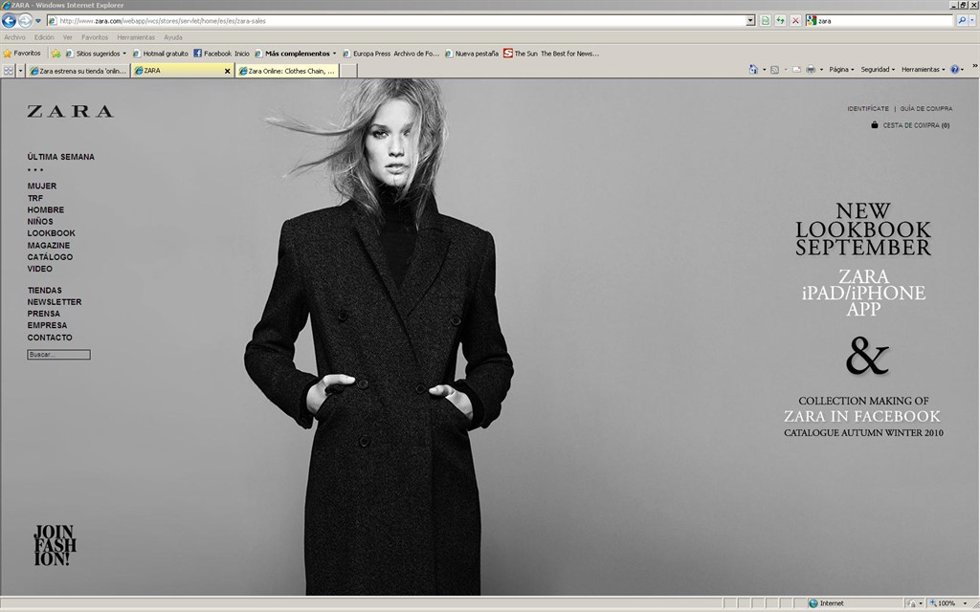Open the RSS feeds icon
The width and height of the screenshot is (980, 612).
pos(774,69)
